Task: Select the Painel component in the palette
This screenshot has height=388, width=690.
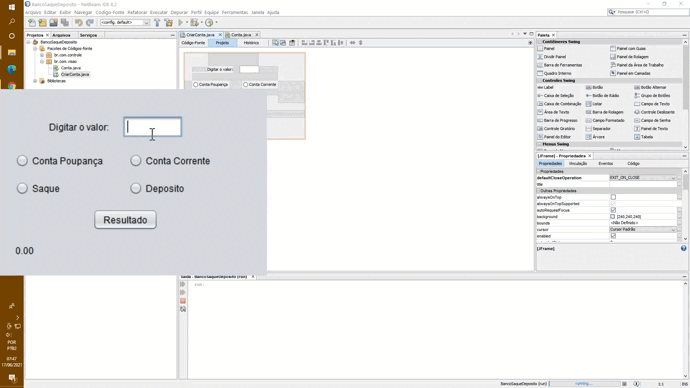Action: (x=546, y=48)
